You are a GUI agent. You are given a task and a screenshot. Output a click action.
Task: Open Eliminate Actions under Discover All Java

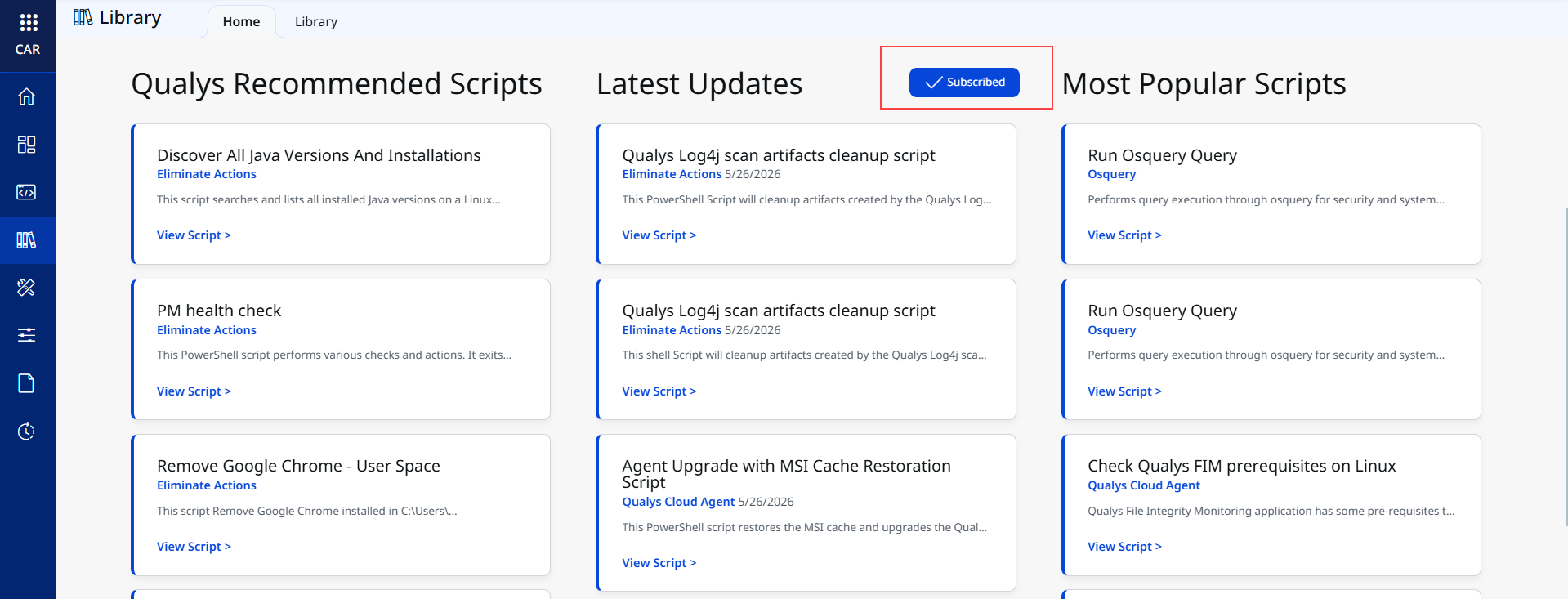(207, 174)
